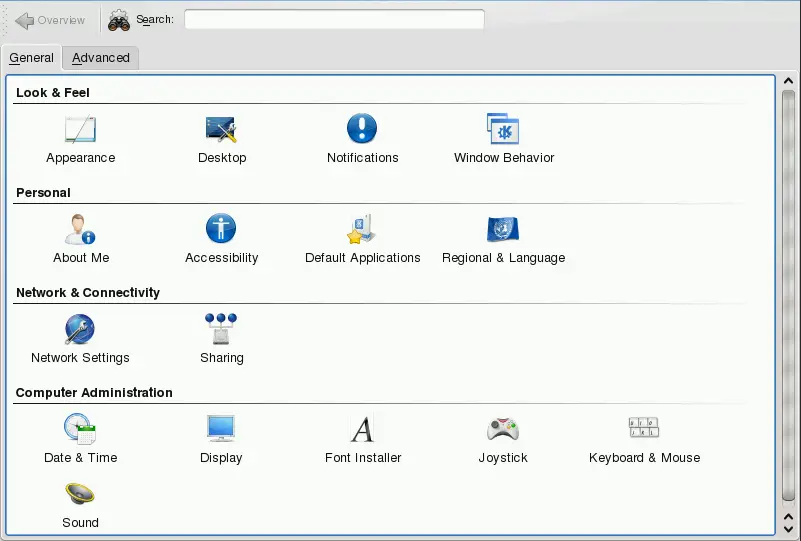801x541 pixels.
Task: Select the Accessibility icon
Action: (x=221, y=230)
